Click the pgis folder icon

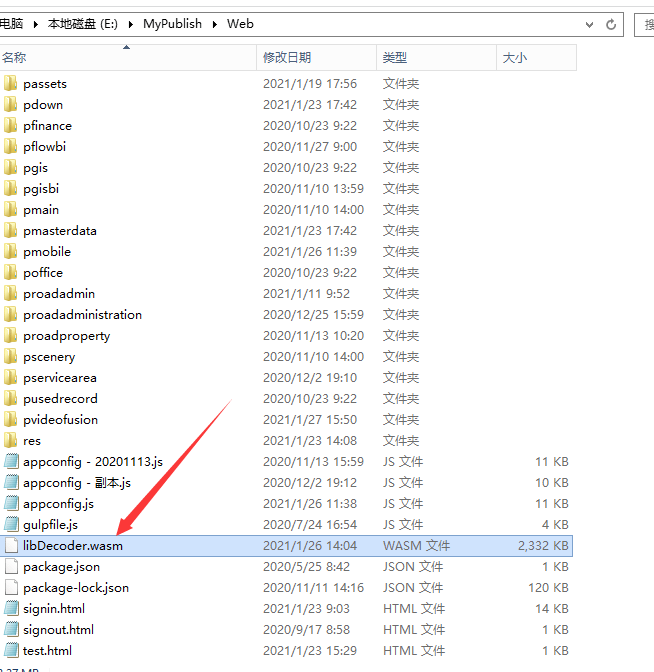coord(10,168)
